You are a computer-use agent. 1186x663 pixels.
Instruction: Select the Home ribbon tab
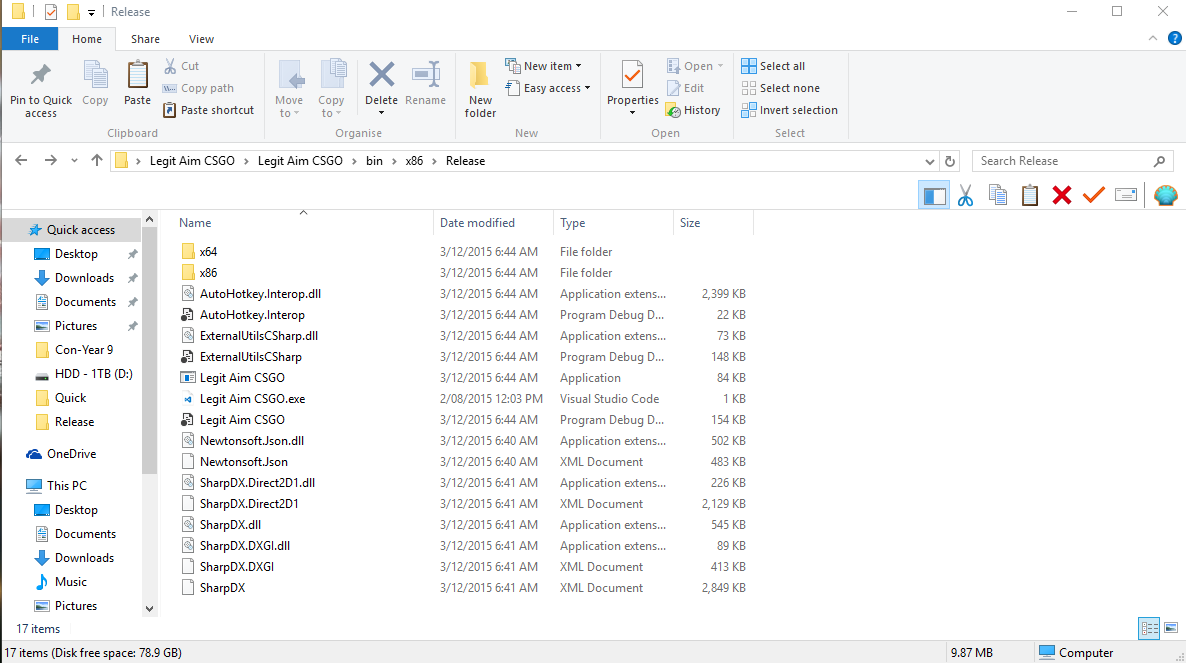pyautogui.click(x=87, y=39)
